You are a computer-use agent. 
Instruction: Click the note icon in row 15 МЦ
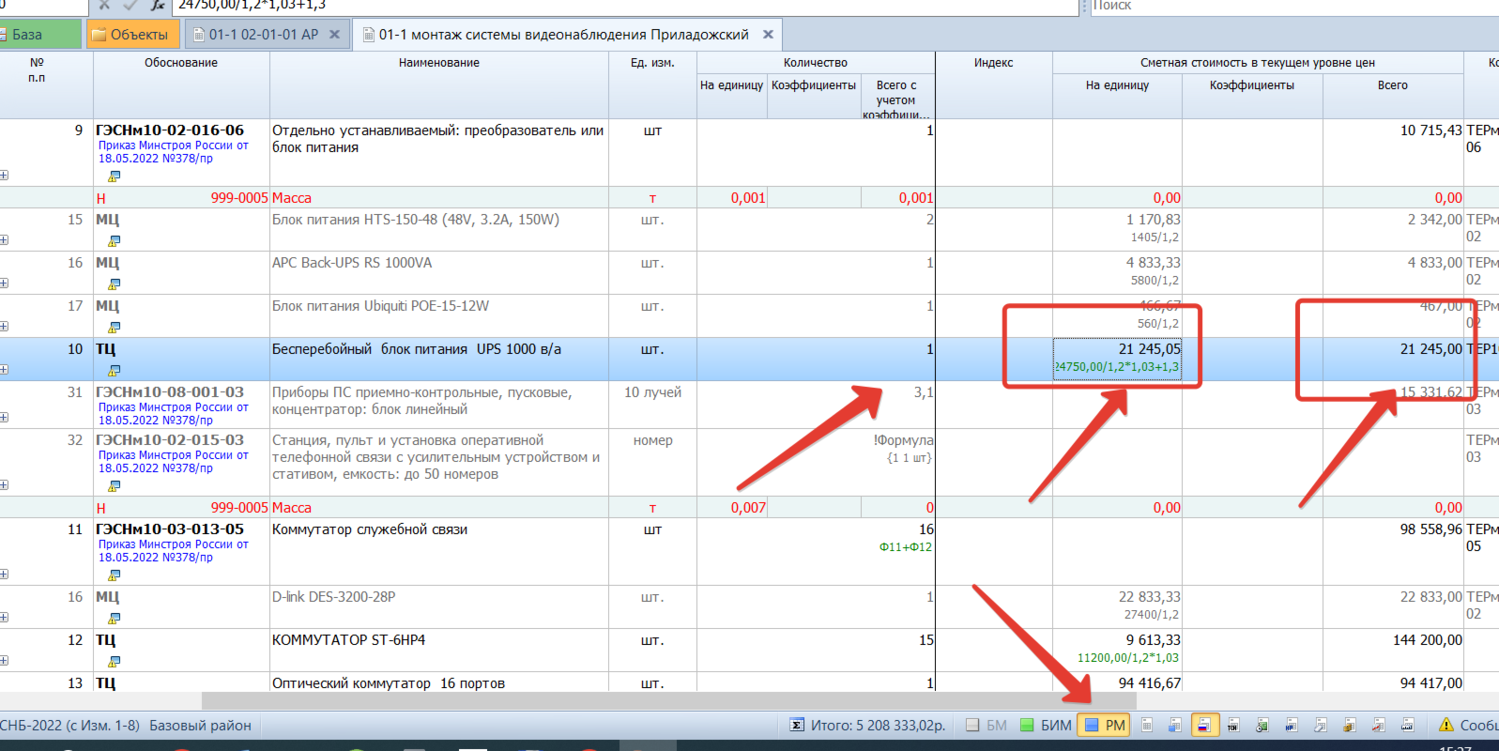click(114, 240)
